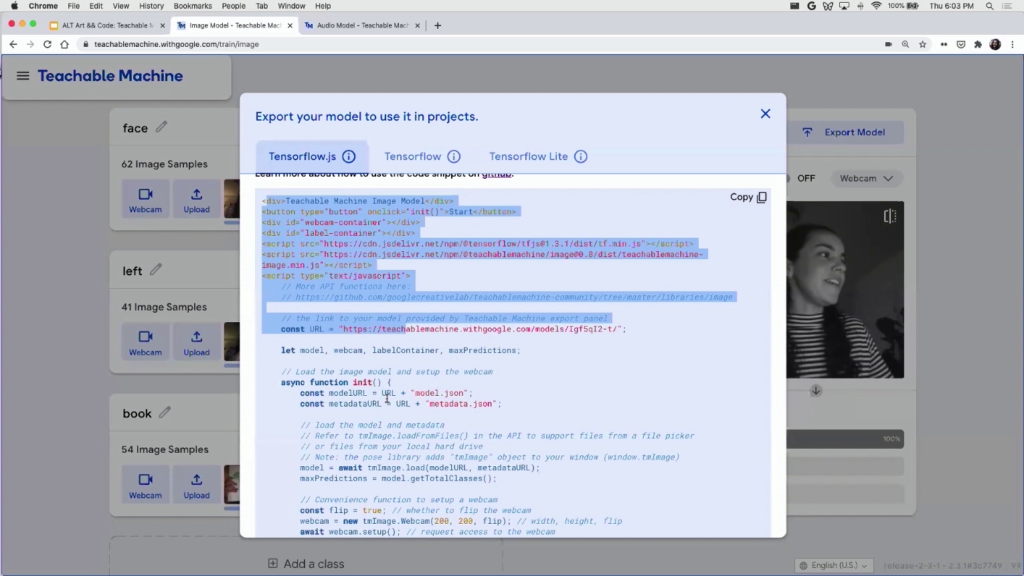Click the dialog title "Export your model"
Image resolution: width=1024 pixels, height=576 pixels.
[x=367, y=116]
